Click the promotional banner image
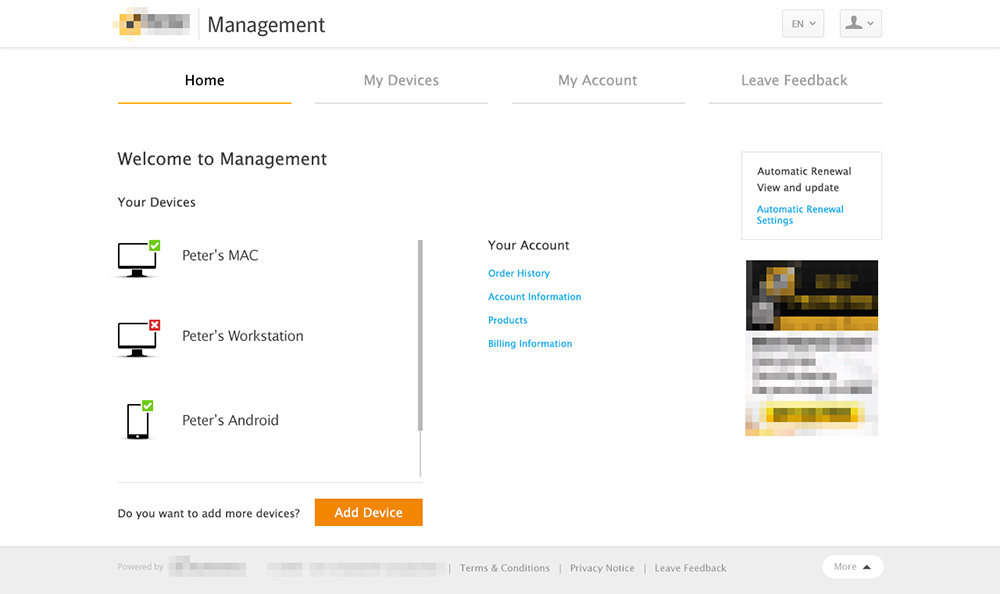1000x594 pixels. click(x=812, y=348)
